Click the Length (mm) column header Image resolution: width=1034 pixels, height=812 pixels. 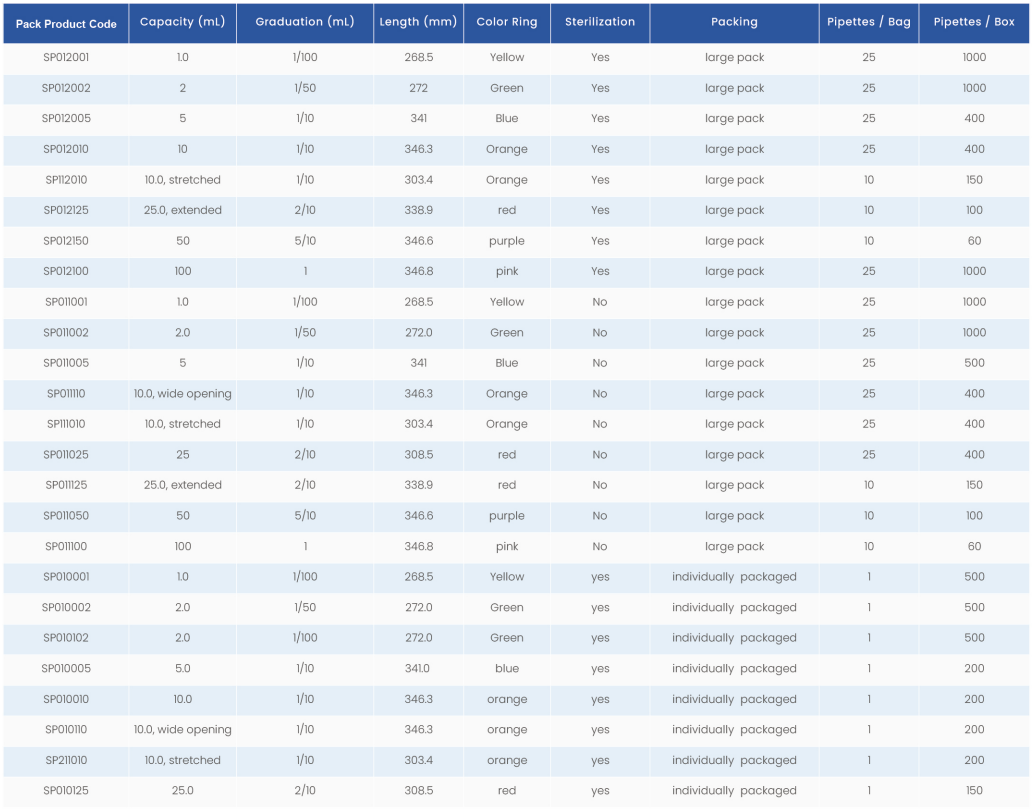[418, 22]
